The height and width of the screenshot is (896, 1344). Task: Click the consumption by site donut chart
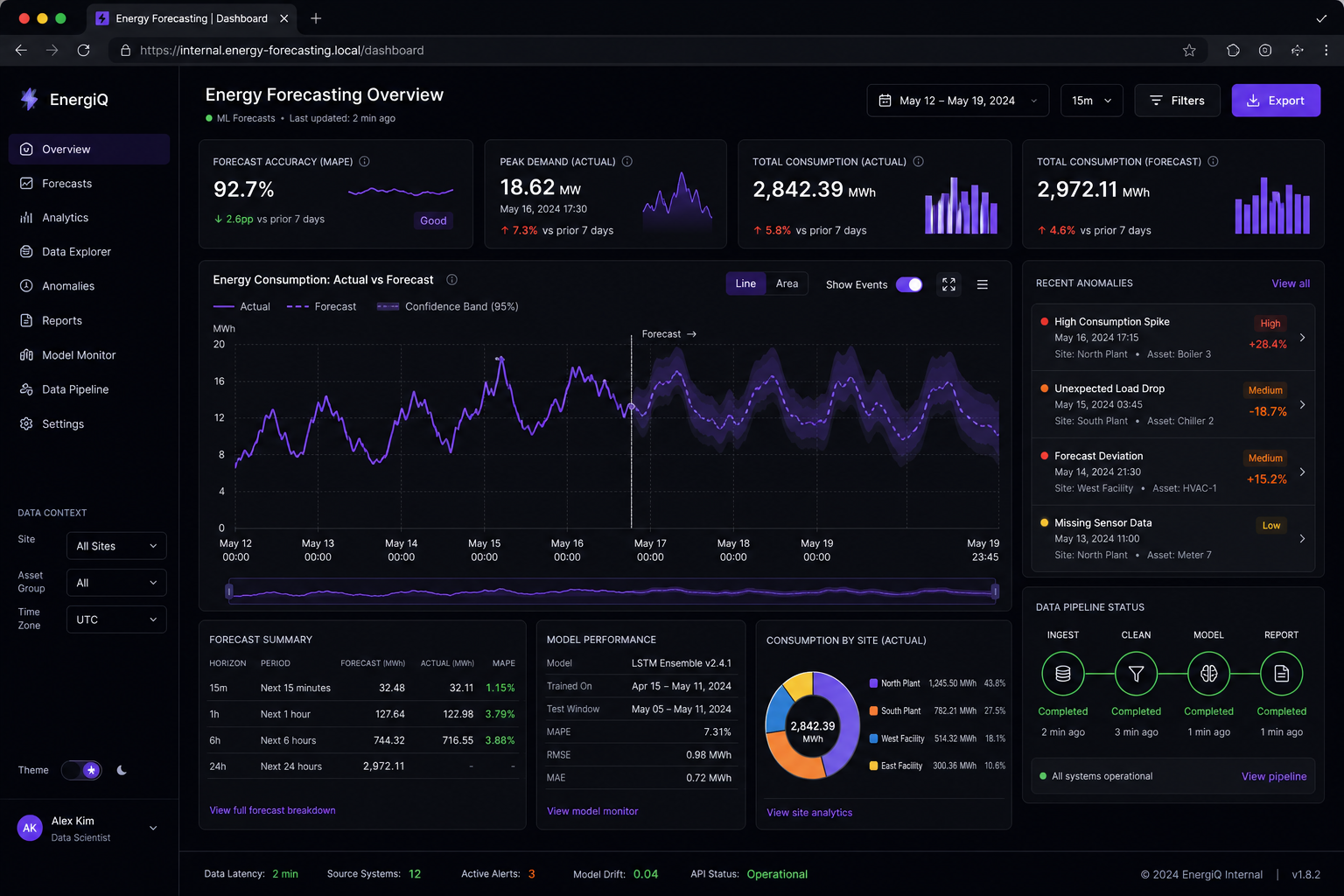(x=813, y=725)
